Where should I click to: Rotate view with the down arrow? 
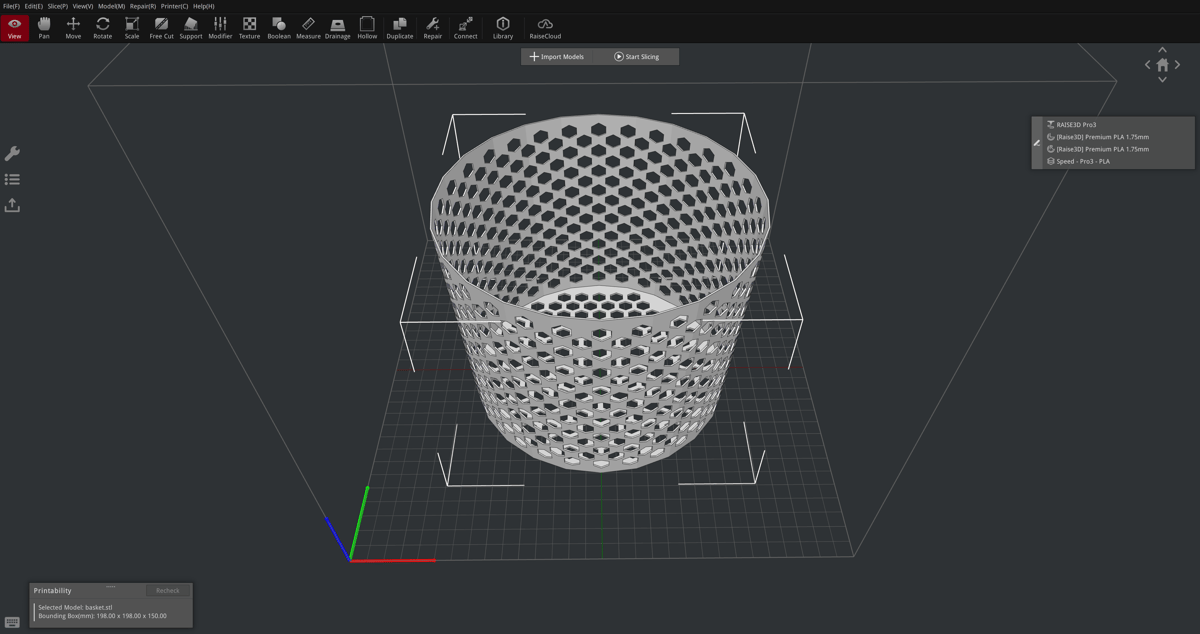(1162, 80)
